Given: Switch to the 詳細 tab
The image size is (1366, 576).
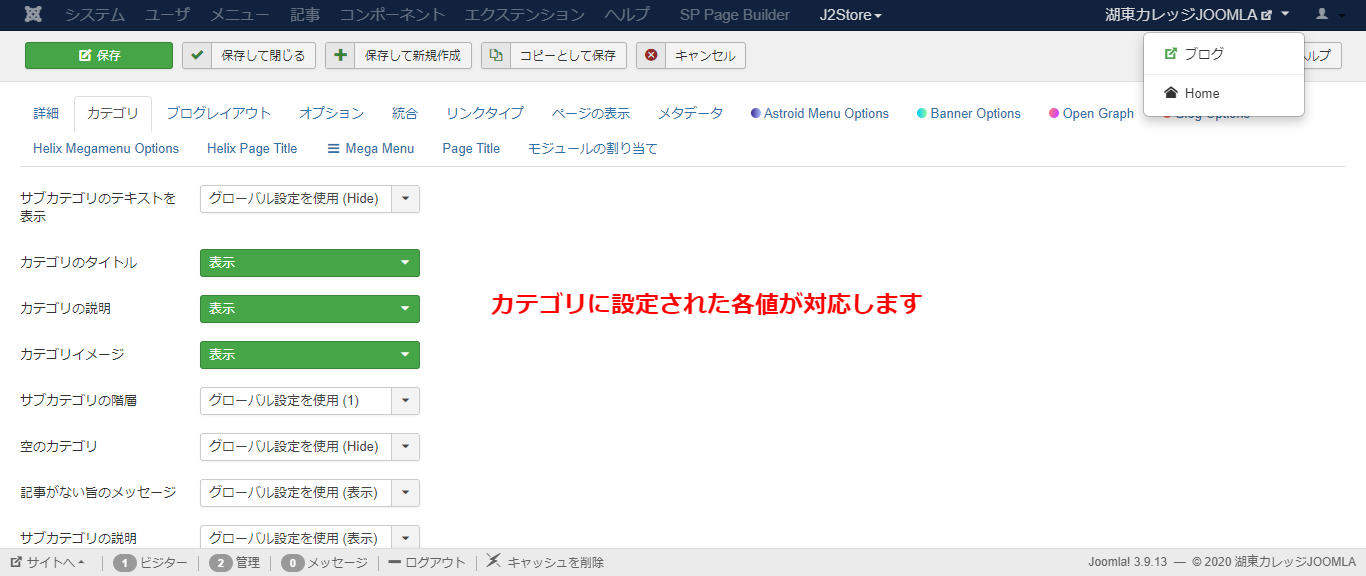Looking at the screenshot, I should coord(46,114).
